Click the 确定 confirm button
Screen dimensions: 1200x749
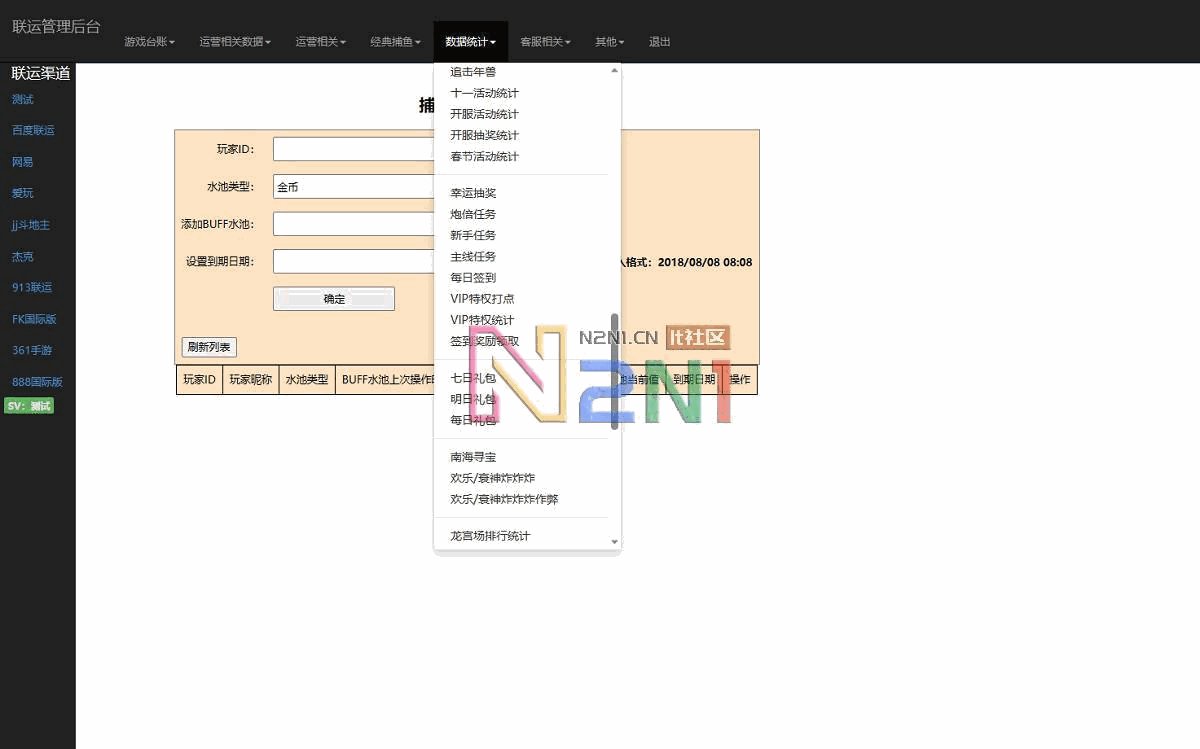(x=333, y=298)
